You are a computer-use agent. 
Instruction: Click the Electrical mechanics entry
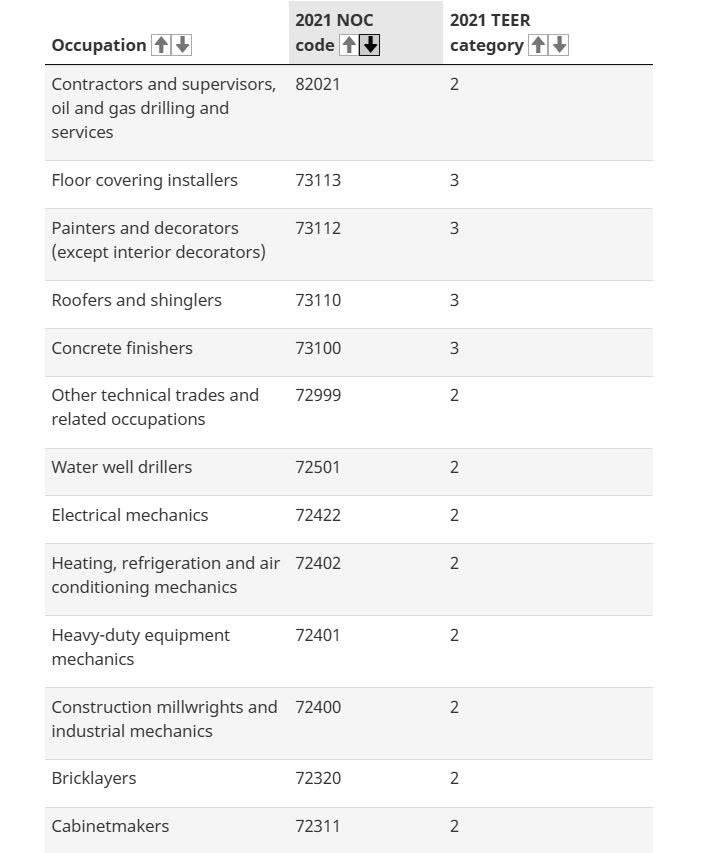(x=130, y=515)
